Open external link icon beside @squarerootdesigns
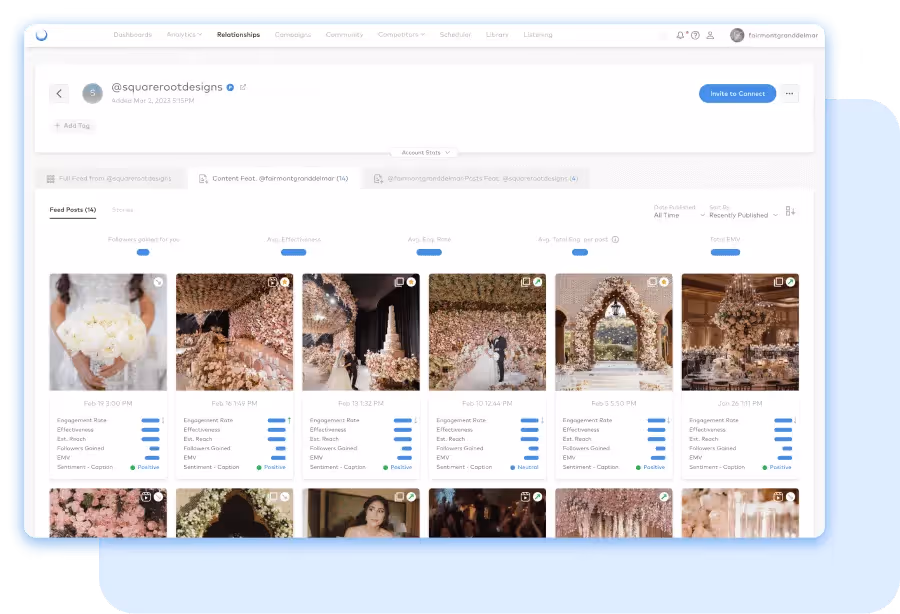The image size is (900, 614). click(243, 87)
